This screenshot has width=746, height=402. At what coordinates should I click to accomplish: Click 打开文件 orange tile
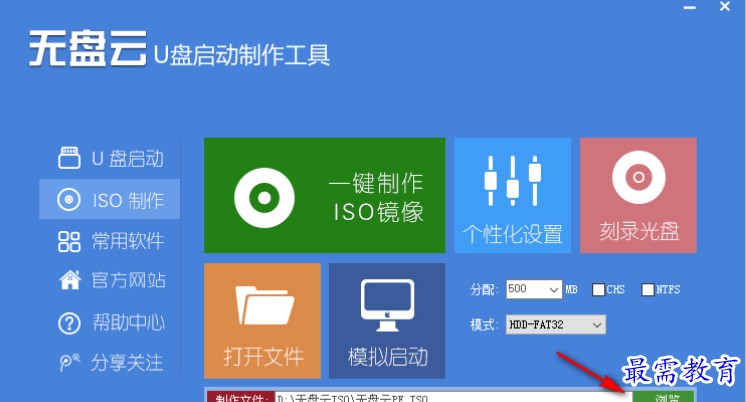pos(262,321)
